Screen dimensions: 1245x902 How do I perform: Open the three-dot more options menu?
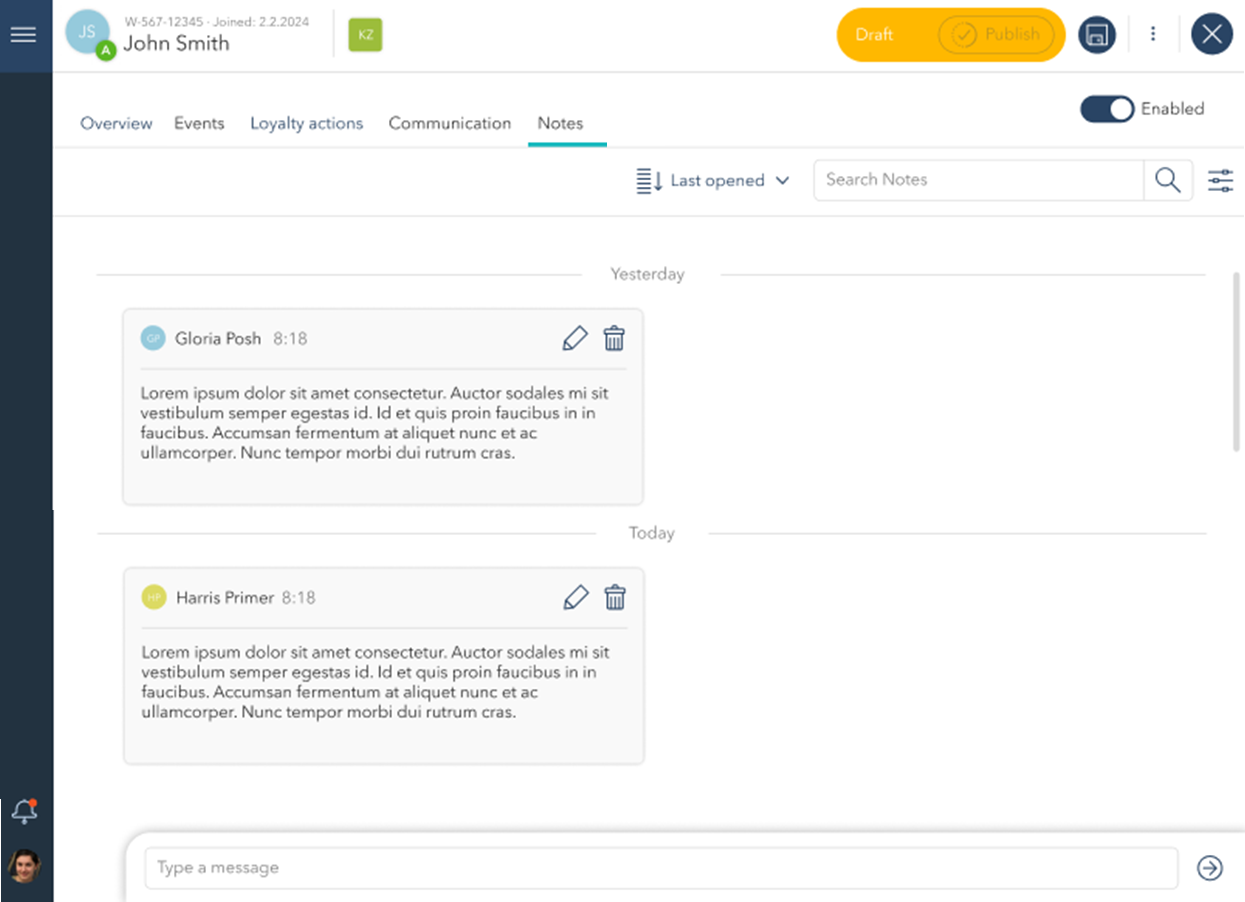pyautogui.click(x=1153, y=34)
